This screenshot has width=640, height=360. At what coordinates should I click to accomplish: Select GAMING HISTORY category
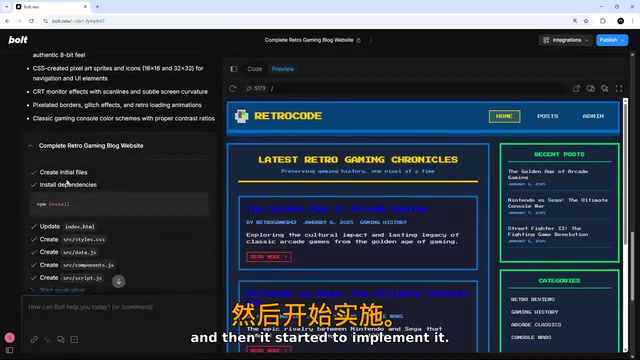pos(534,312)
